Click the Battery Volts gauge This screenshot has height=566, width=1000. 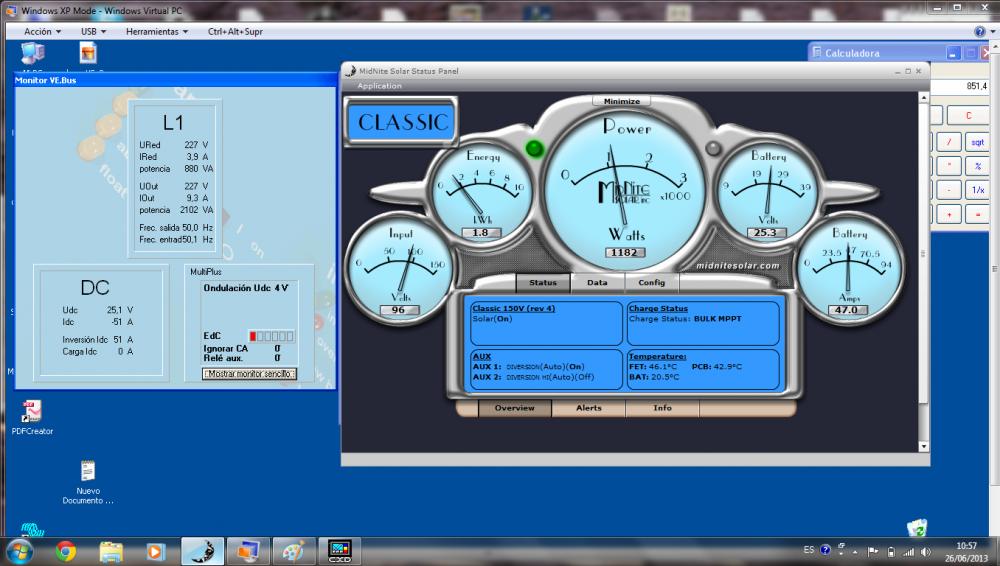click(x=767, y=191)
